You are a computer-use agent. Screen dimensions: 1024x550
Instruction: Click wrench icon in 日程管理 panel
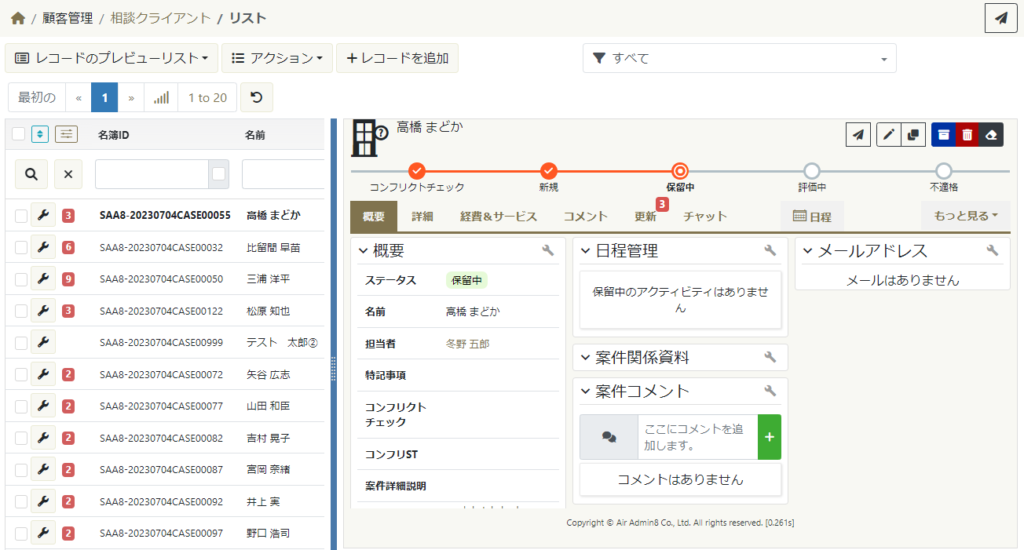(x=770, y=251)
